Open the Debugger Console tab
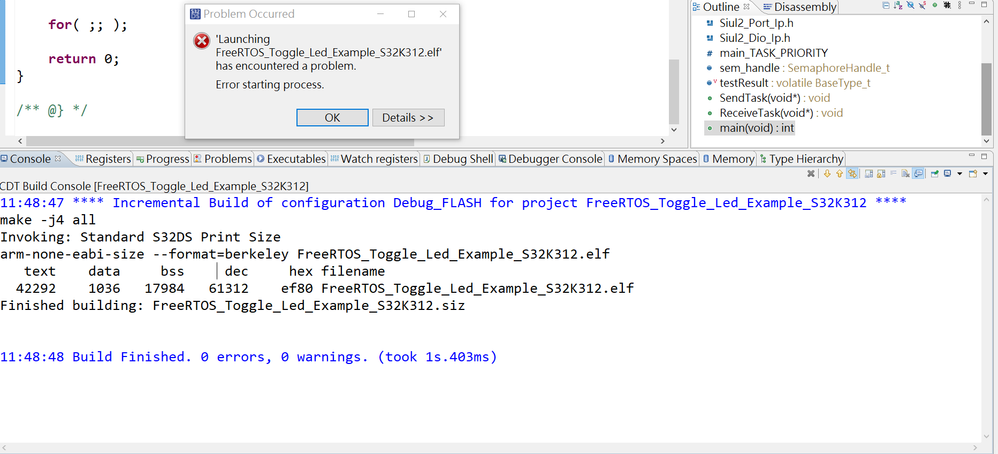The width and height of the screenshot is (998, 454). (x=554, y=159)
